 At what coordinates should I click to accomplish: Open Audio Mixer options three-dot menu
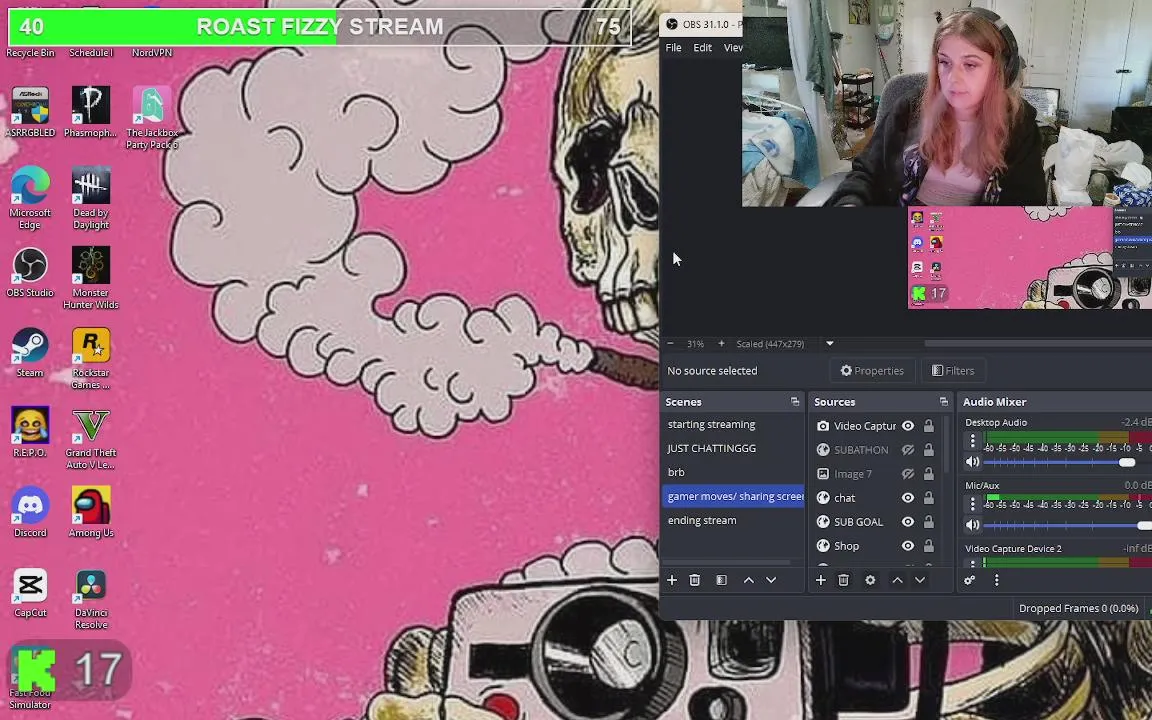pos(996,580)
